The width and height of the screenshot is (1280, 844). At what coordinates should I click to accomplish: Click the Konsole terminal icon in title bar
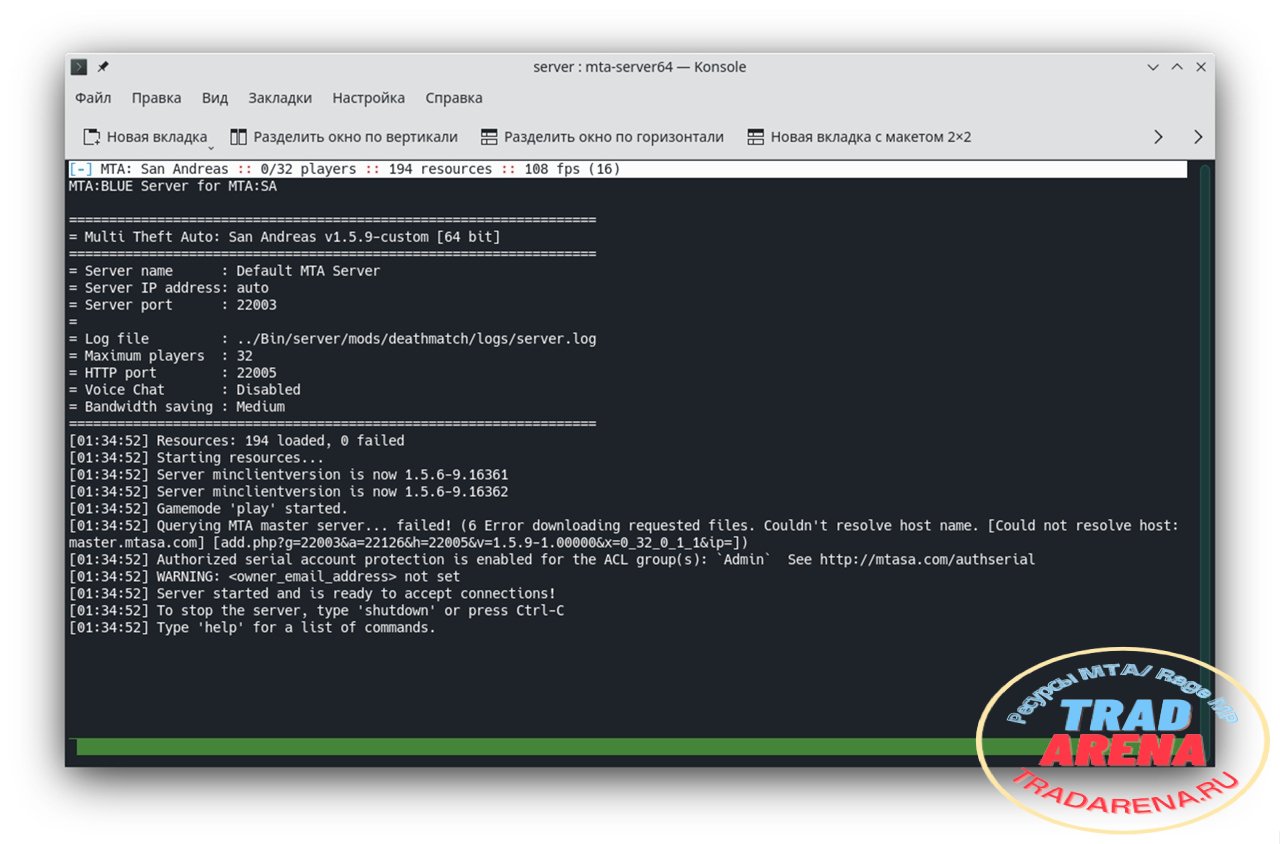coord(79,67)
